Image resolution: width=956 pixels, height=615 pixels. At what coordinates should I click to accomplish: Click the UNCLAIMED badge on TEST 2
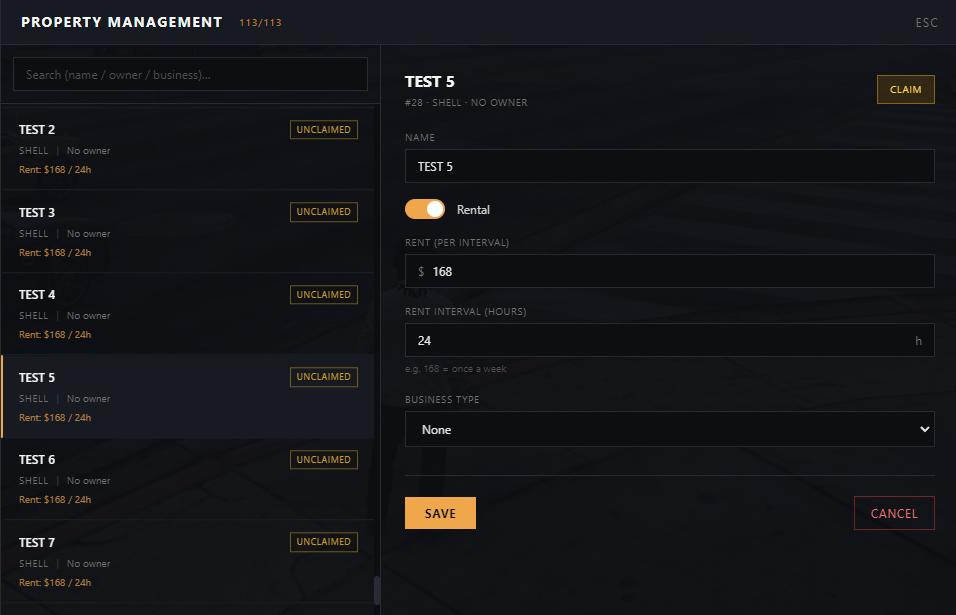click(324, 130)
